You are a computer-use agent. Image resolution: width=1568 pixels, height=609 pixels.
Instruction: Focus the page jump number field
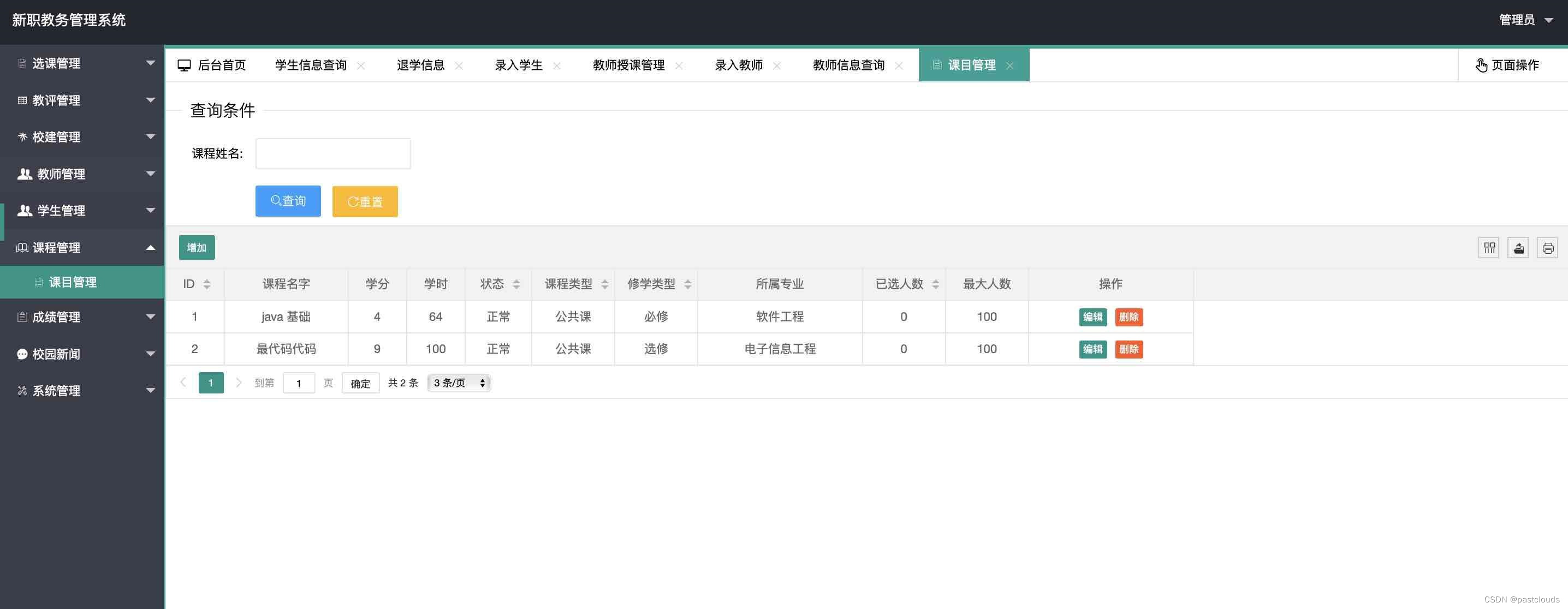pyautogui.click(x=299, y=383)
